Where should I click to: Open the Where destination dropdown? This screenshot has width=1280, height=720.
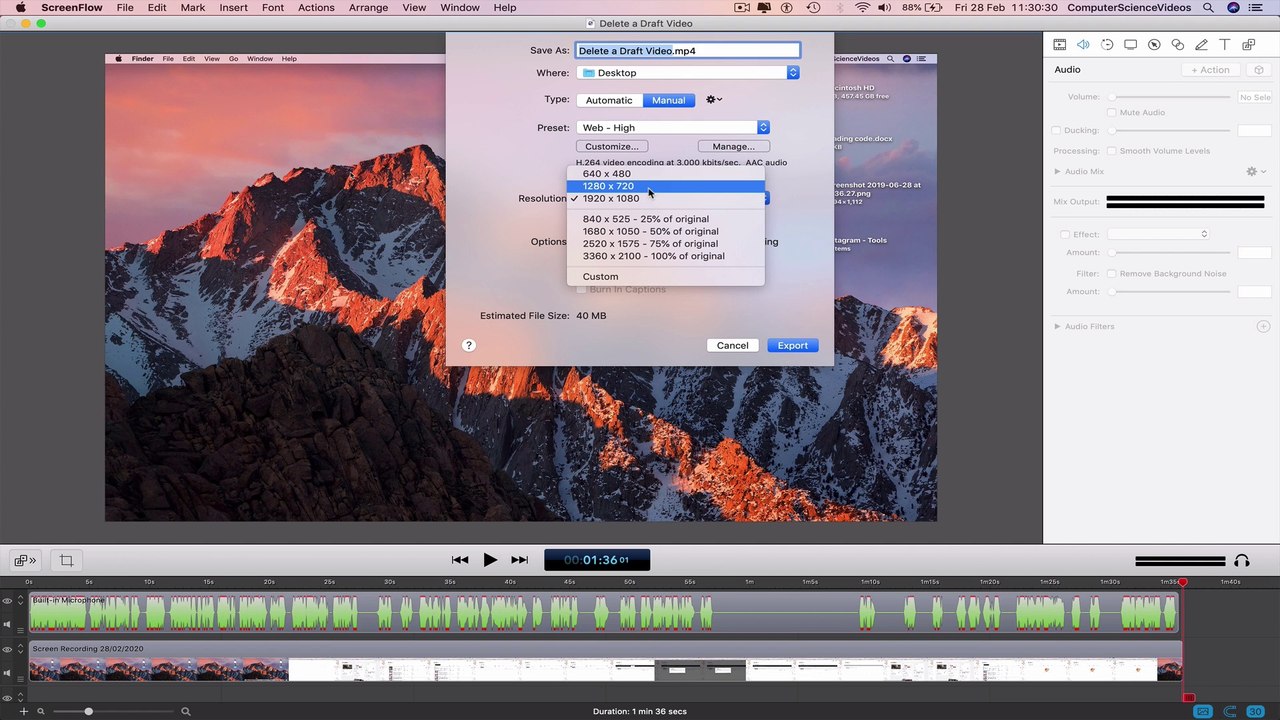[x=688, y=73]
